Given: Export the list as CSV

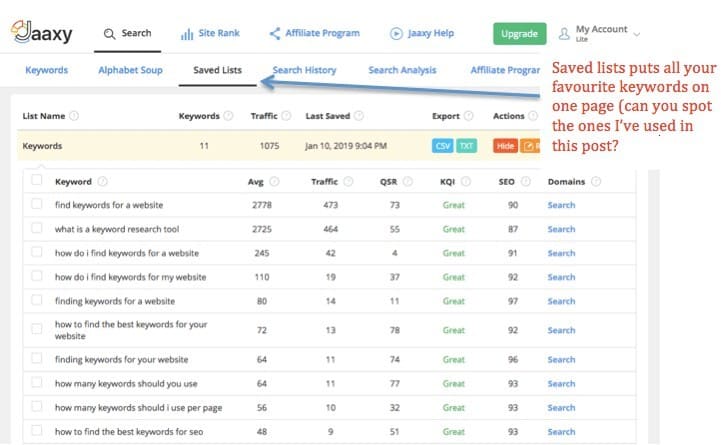Looking at the screenshot, I should tap(442, 146).
